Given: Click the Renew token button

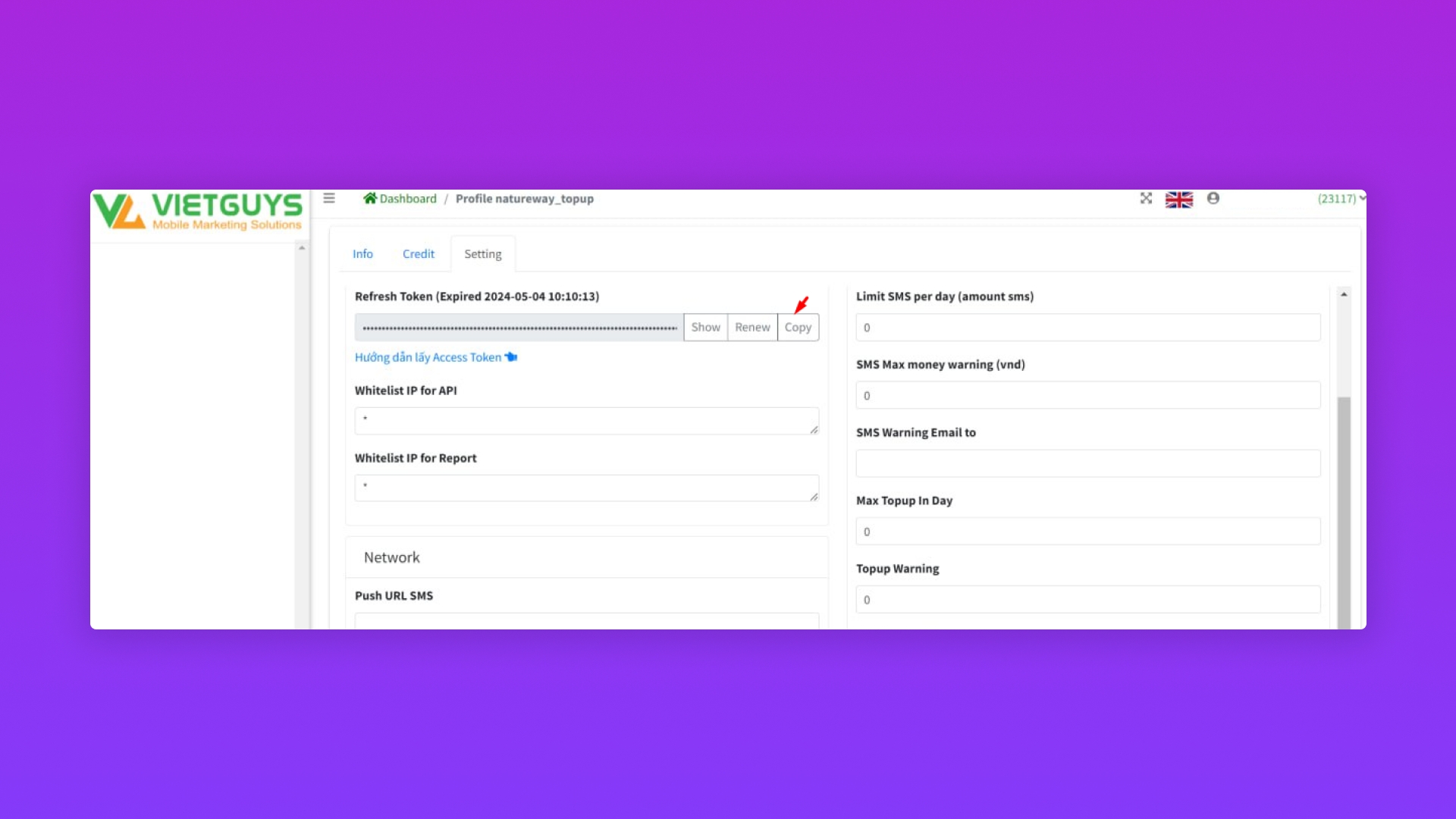Looking at the screenshot, I should point(752,327).
